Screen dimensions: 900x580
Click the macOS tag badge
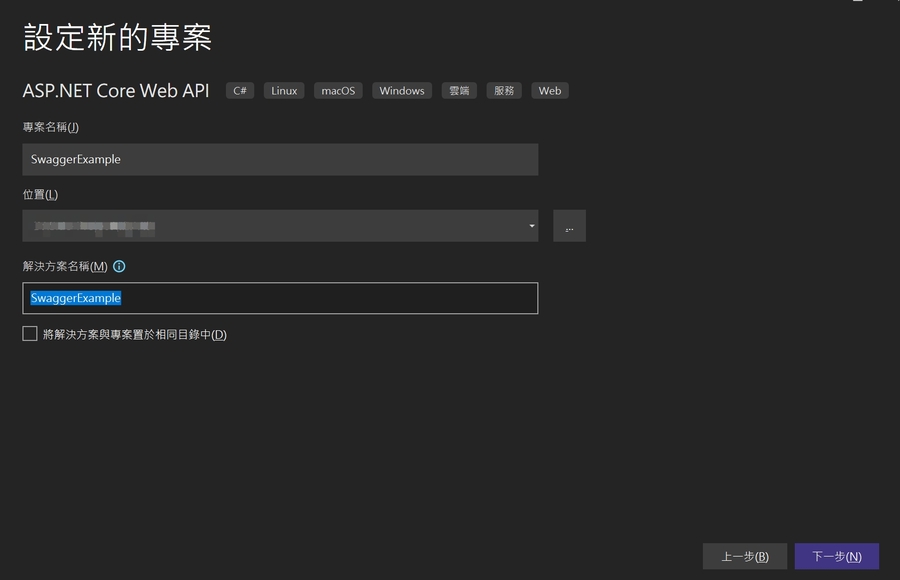coord(337,90)
